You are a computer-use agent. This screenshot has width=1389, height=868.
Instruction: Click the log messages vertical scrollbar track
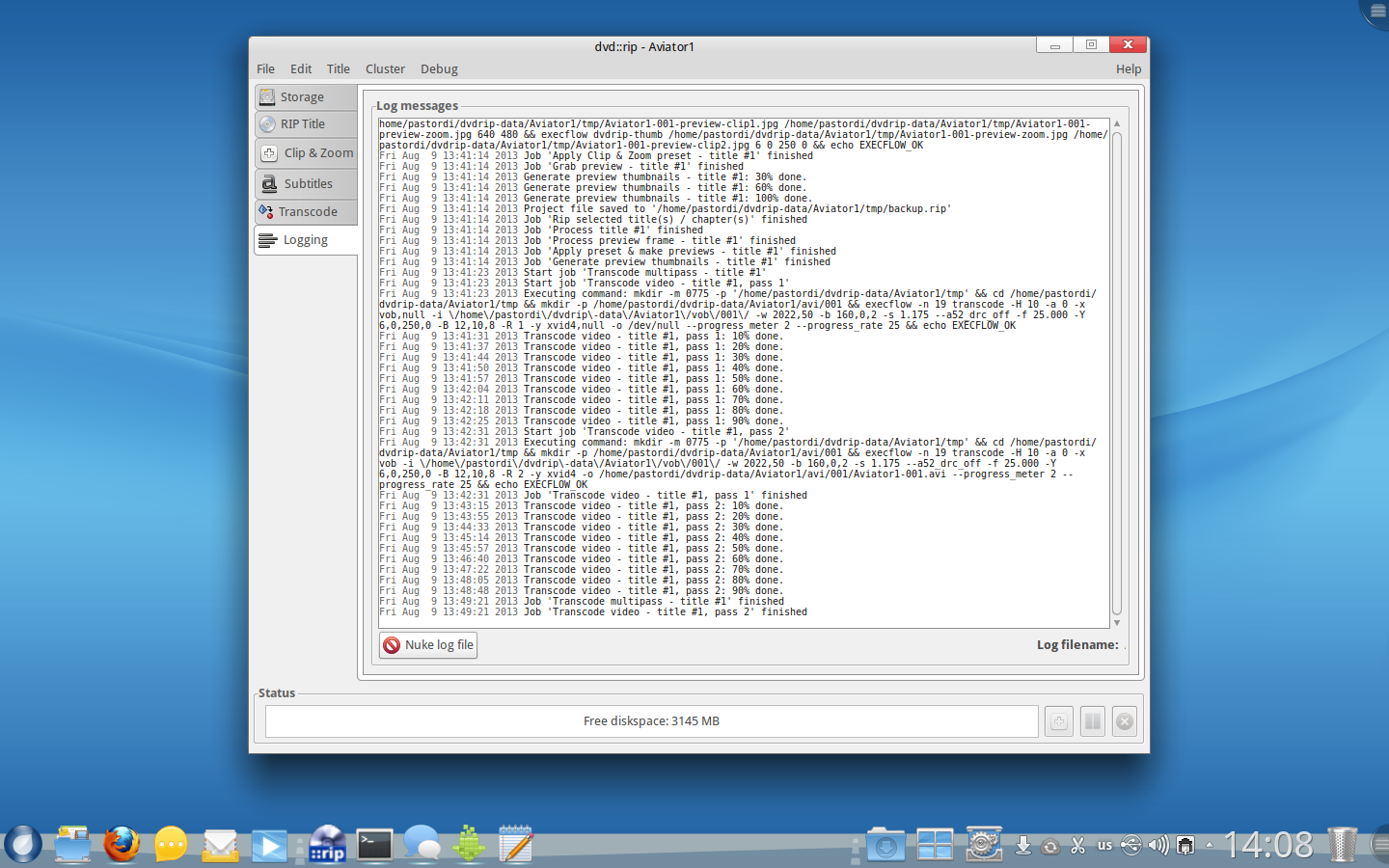tap(1117, 373)
